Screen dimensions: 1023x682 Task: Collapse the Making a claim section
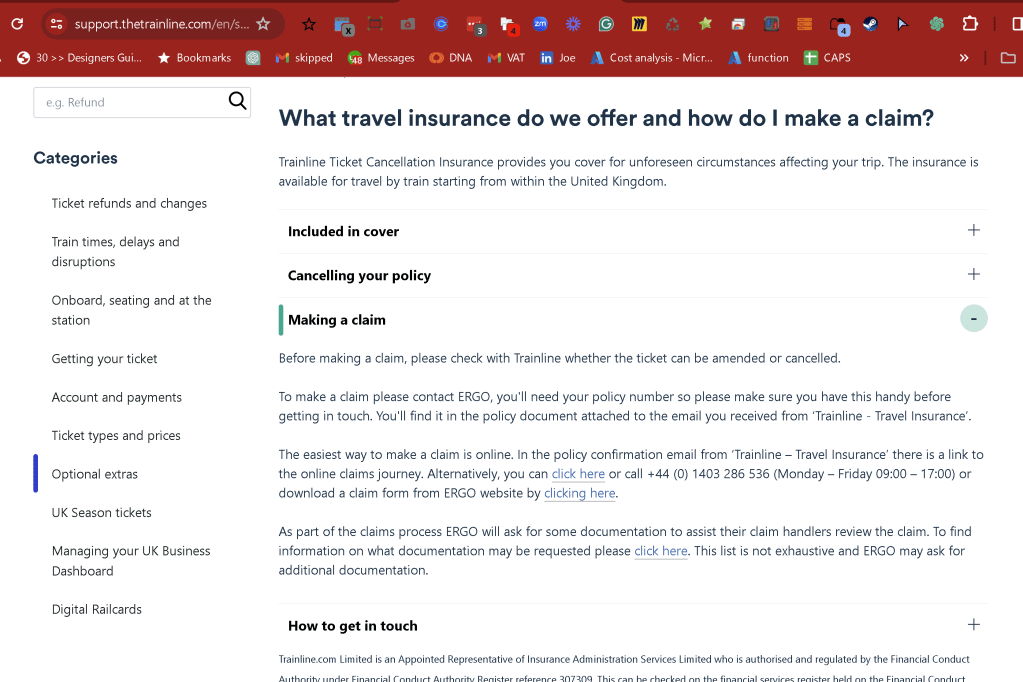click(x=973, y=318)
